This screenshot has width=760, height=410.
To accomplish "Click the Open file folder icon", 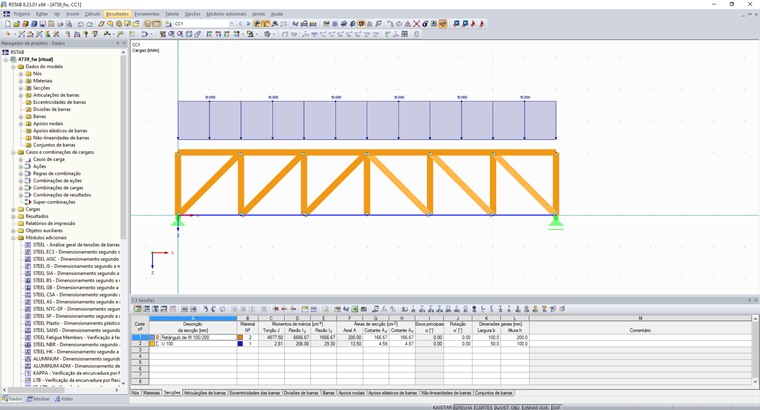I will pos(16,24).
